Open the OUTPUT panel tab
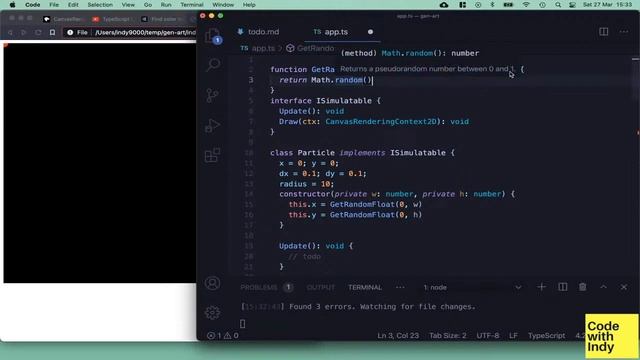Image resolution: width=640 pixels, height=360 pixels. tap(320, 287)
